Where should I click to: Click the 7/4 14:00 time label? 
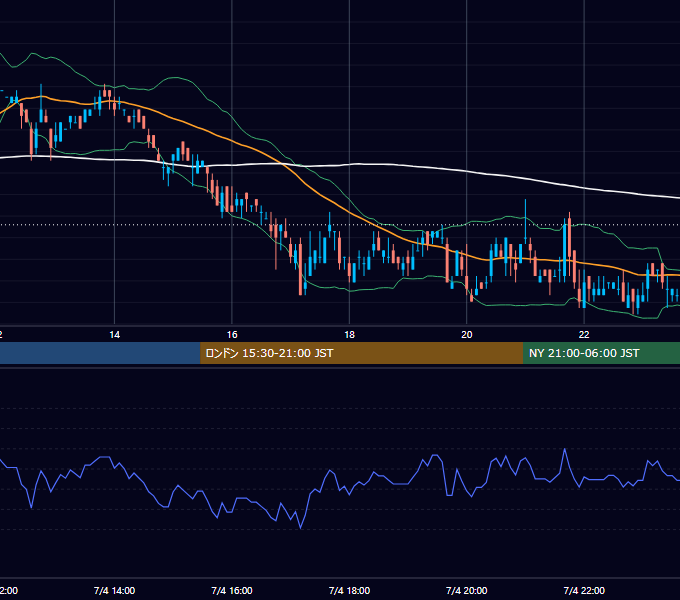click(x=114, y=590)
